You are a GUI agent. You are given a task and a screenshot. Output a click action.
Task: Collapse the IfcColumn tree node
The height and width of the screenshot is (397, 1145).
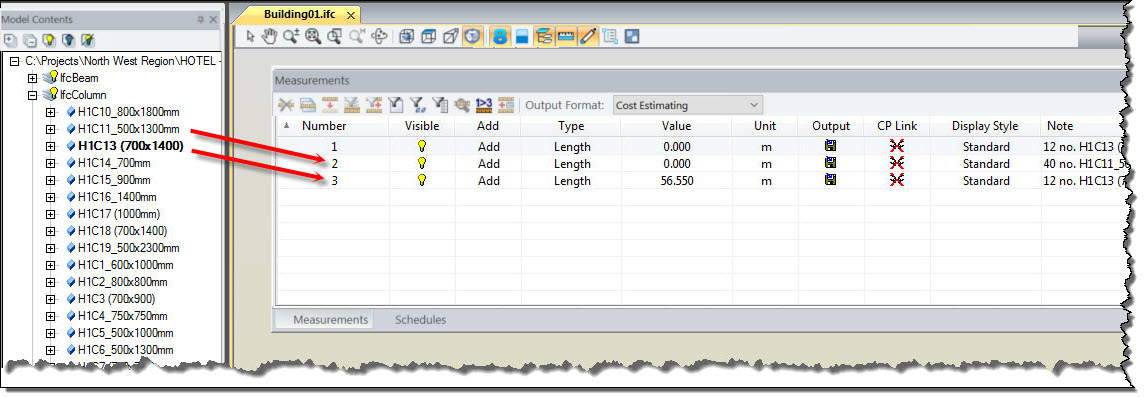click(x=32, y=95)
